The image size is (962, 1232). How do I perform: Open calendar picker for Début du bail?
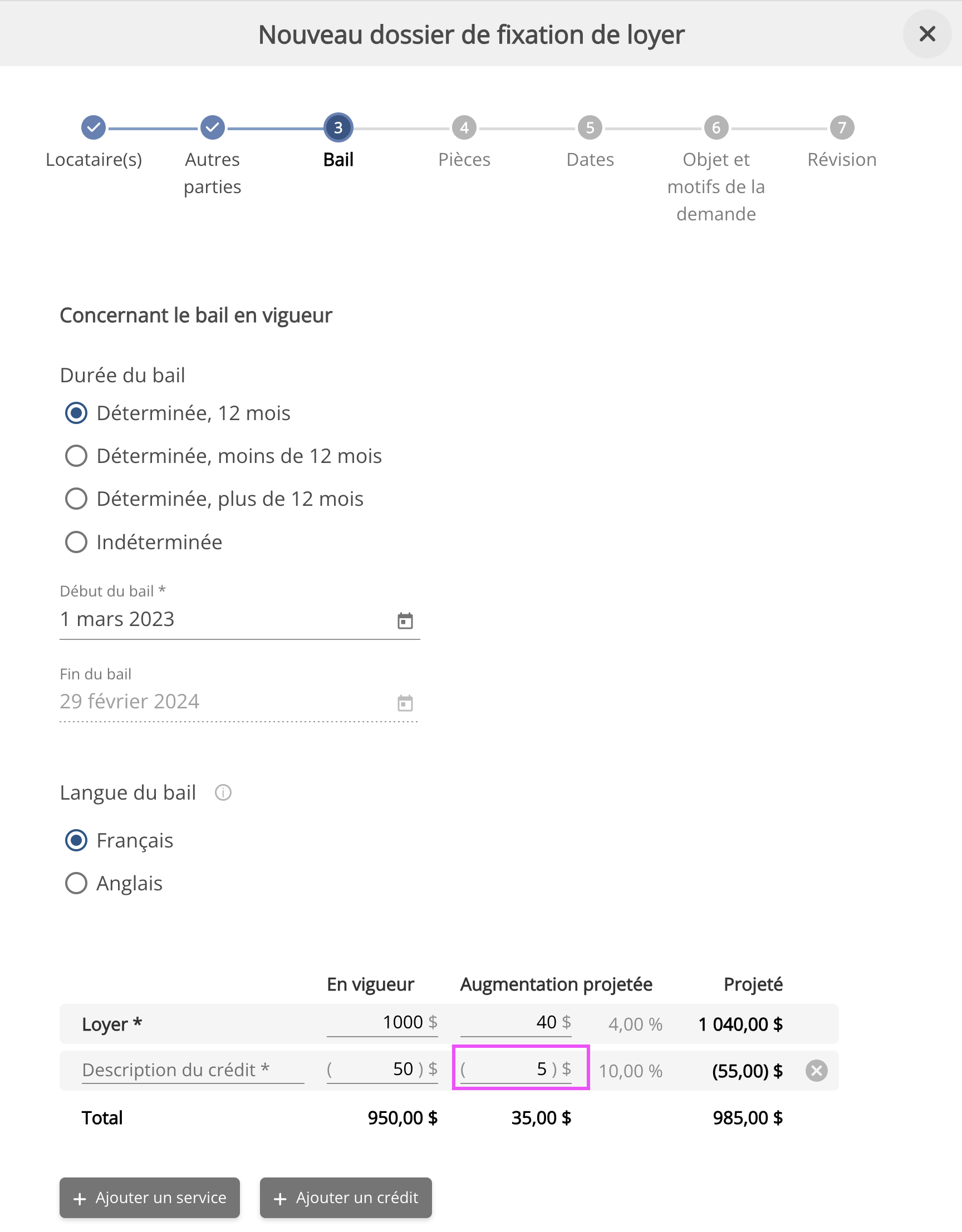point(405,620)
